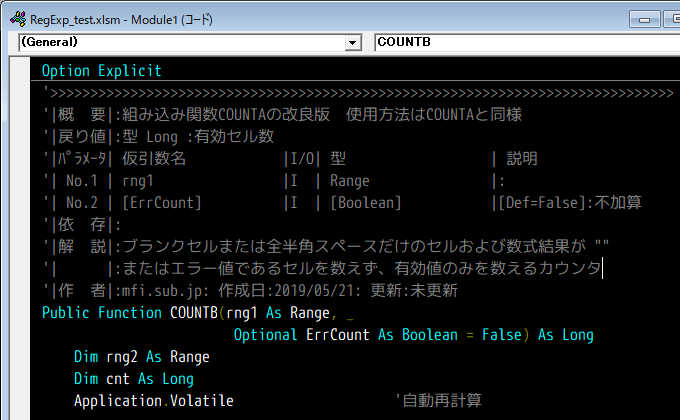Click the 'Optional ErrCount As Boolean = False' line

(413, 335)
